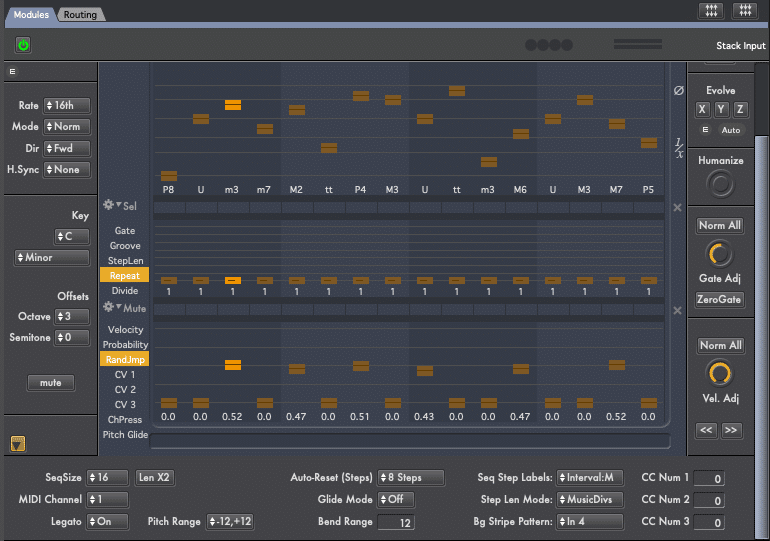The image size is (770, 541).
Task: Toggle Evolve Z button
Action: (x=740, y=109)
